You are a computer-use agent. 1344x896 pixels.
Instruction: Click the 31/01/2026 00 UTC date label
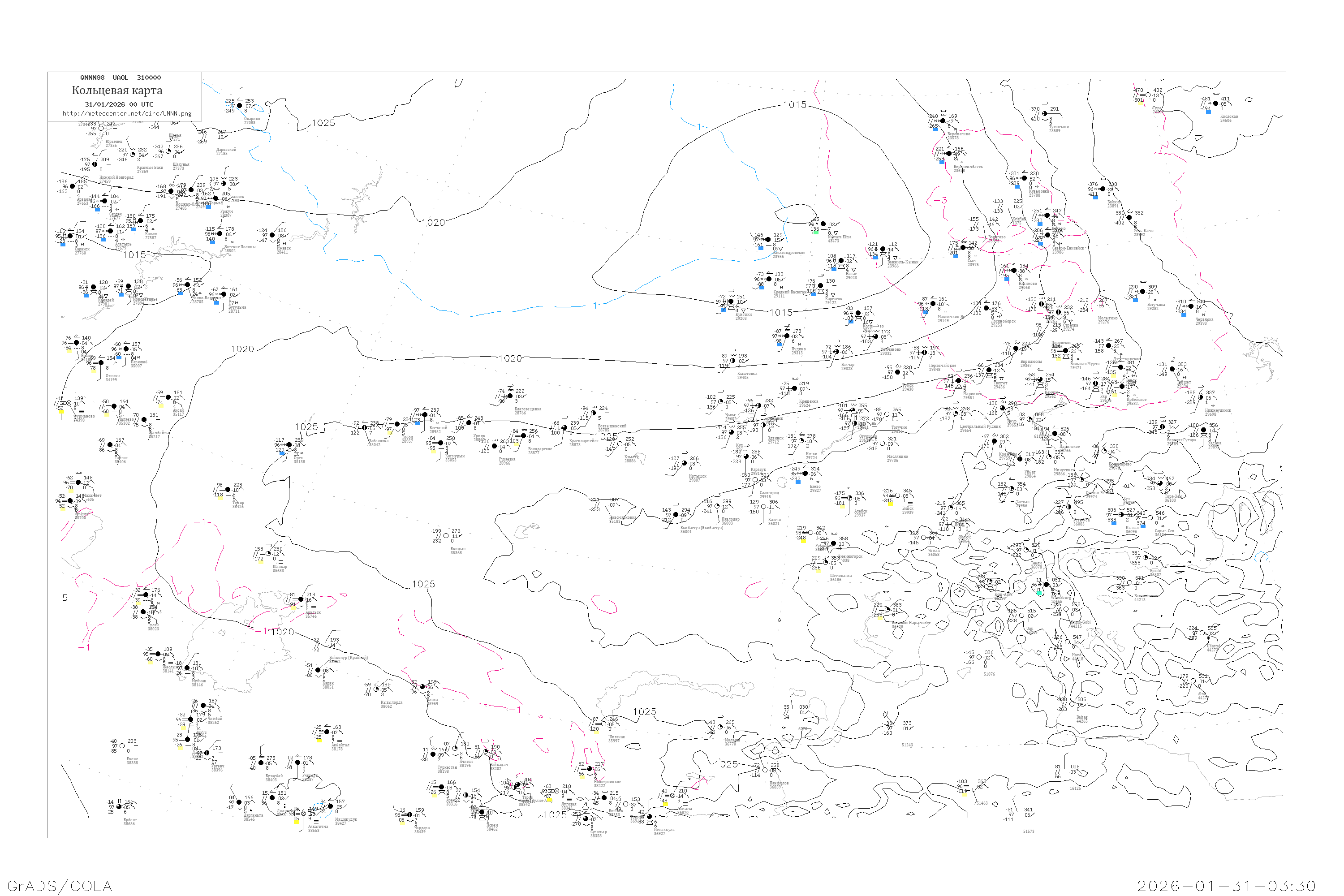click(x=119, y=104)
